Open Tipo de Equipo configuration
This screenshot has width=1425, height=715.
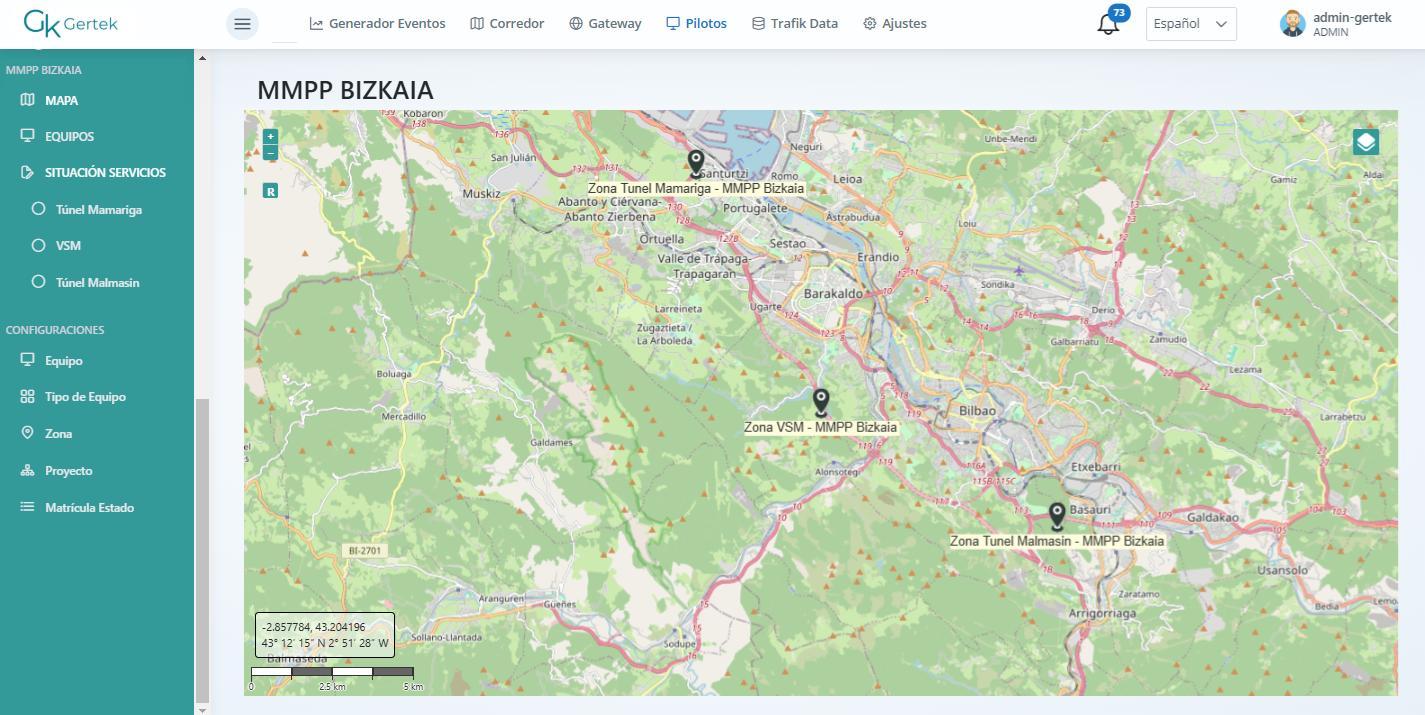(85, 396)
